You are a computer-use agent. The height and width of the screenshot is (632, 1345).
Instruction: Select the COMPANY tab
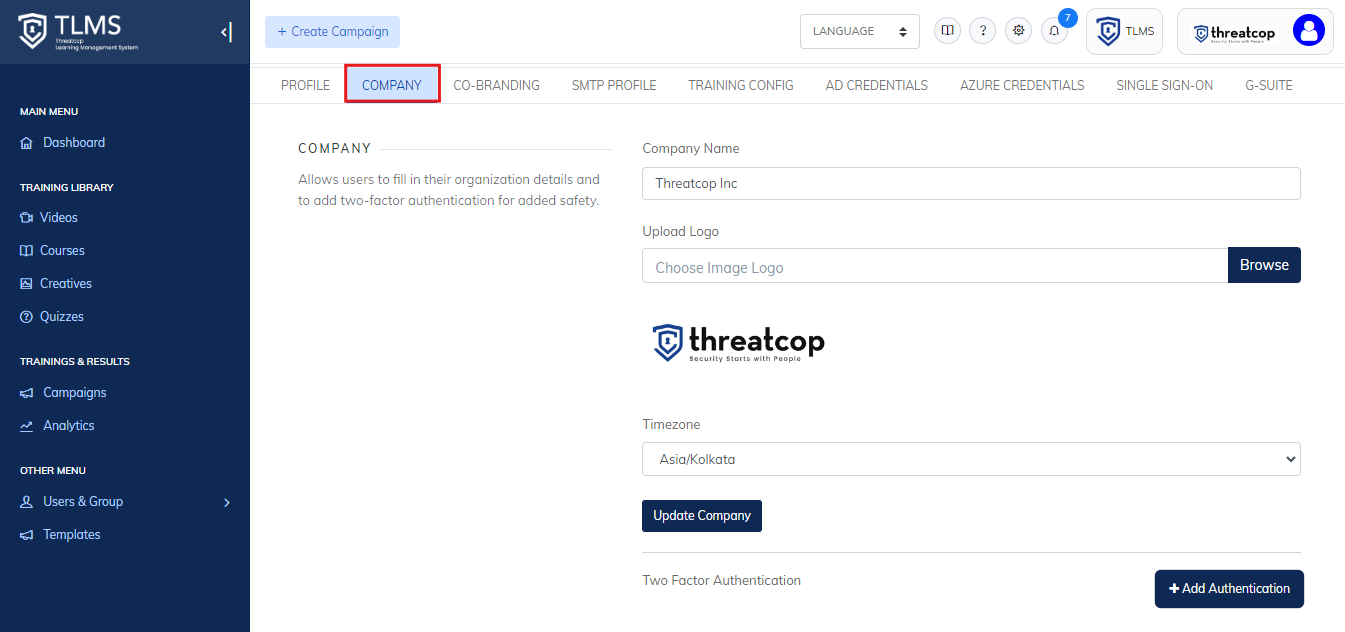pyautogui.click(x=392, y=85)
